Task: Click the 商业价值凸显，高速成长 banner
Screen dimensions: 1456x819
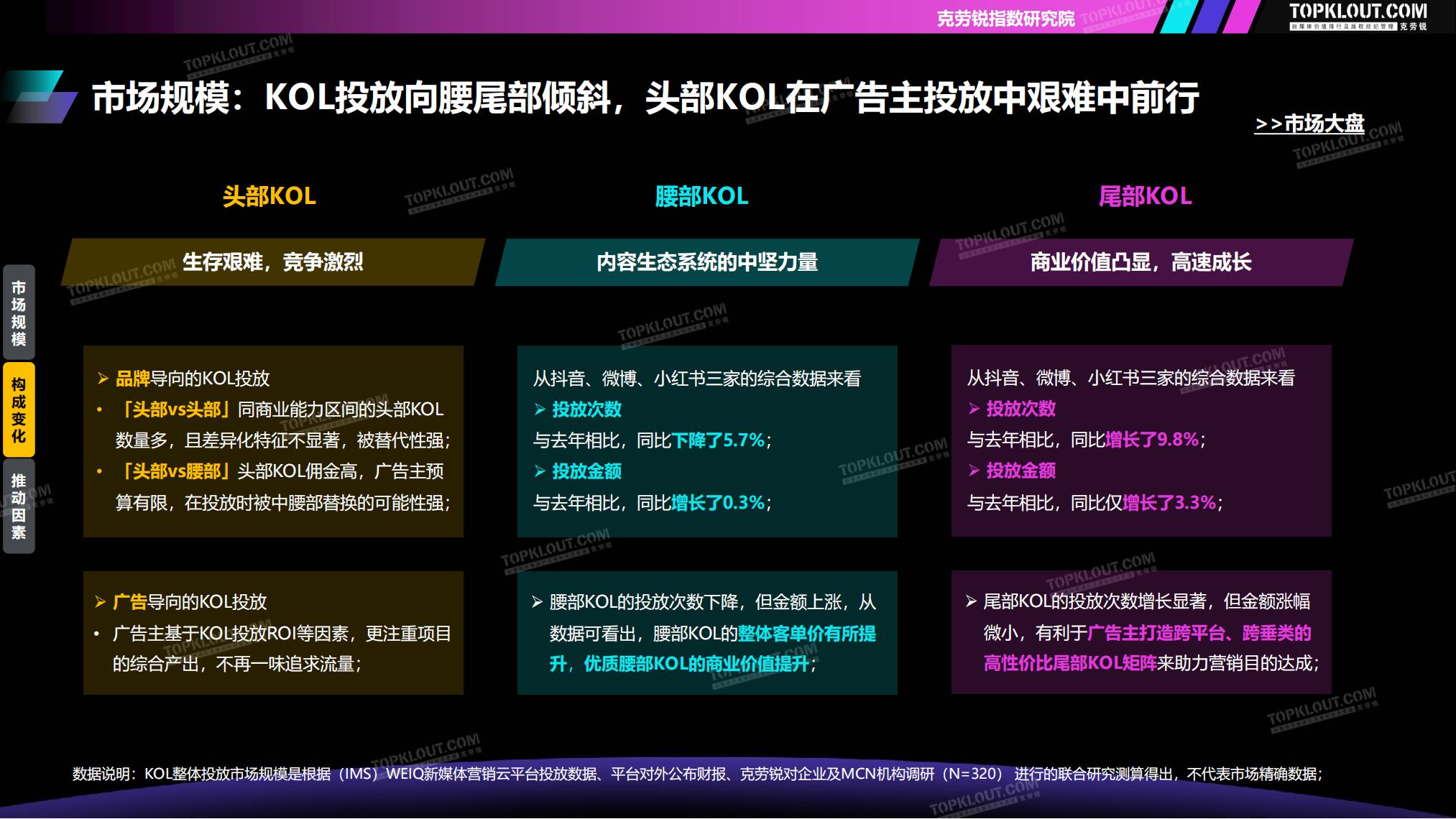Action: (1141, 262)
